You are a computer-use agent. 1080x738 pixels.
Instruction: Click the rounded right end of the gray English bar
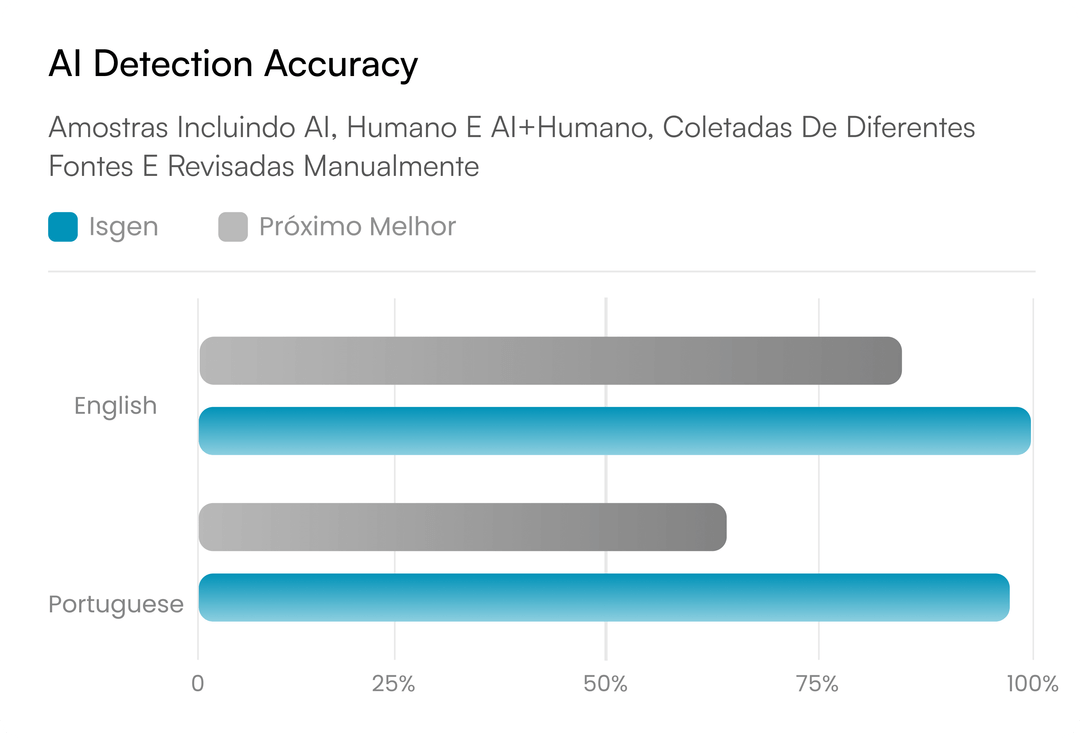coord(892,360)
